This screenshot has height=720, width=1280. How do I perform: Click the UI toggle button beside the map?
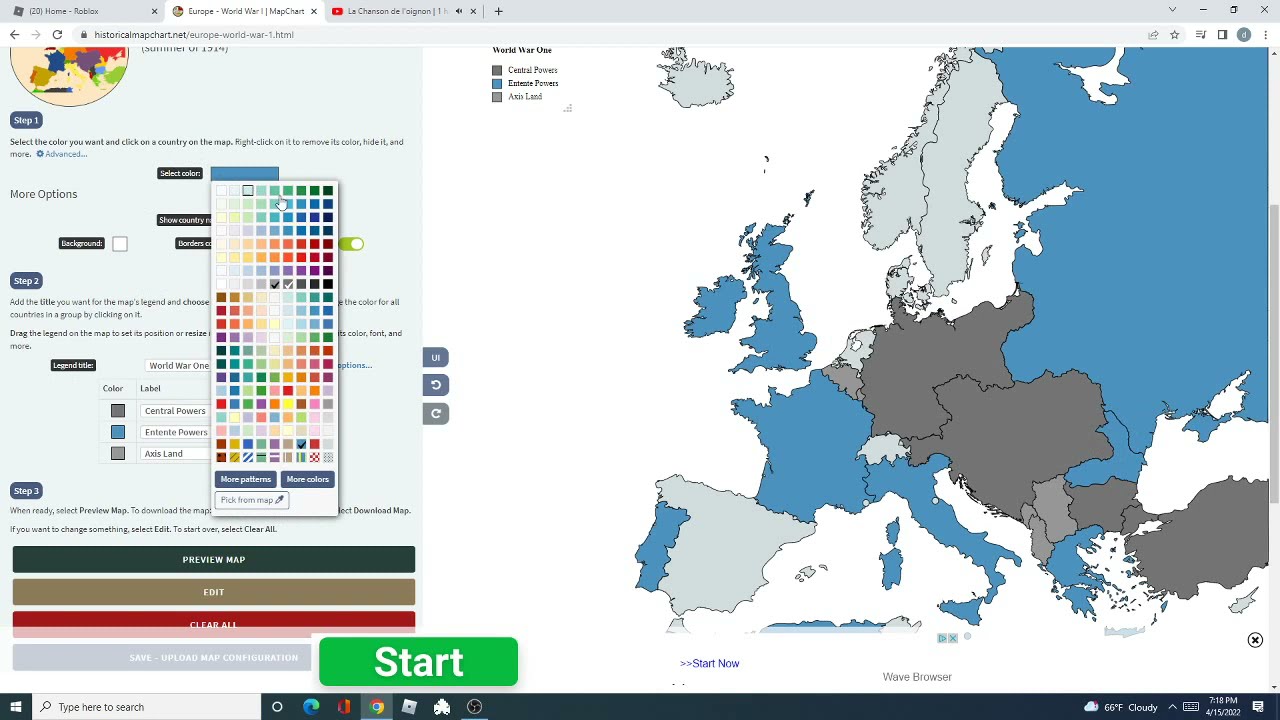[436, 357]
